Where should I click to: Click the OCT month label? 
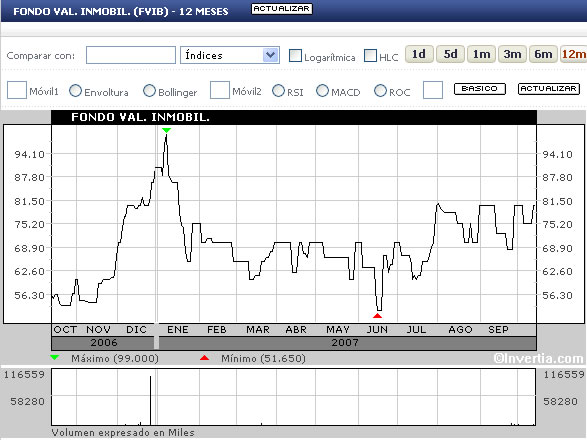coord(65,330)
